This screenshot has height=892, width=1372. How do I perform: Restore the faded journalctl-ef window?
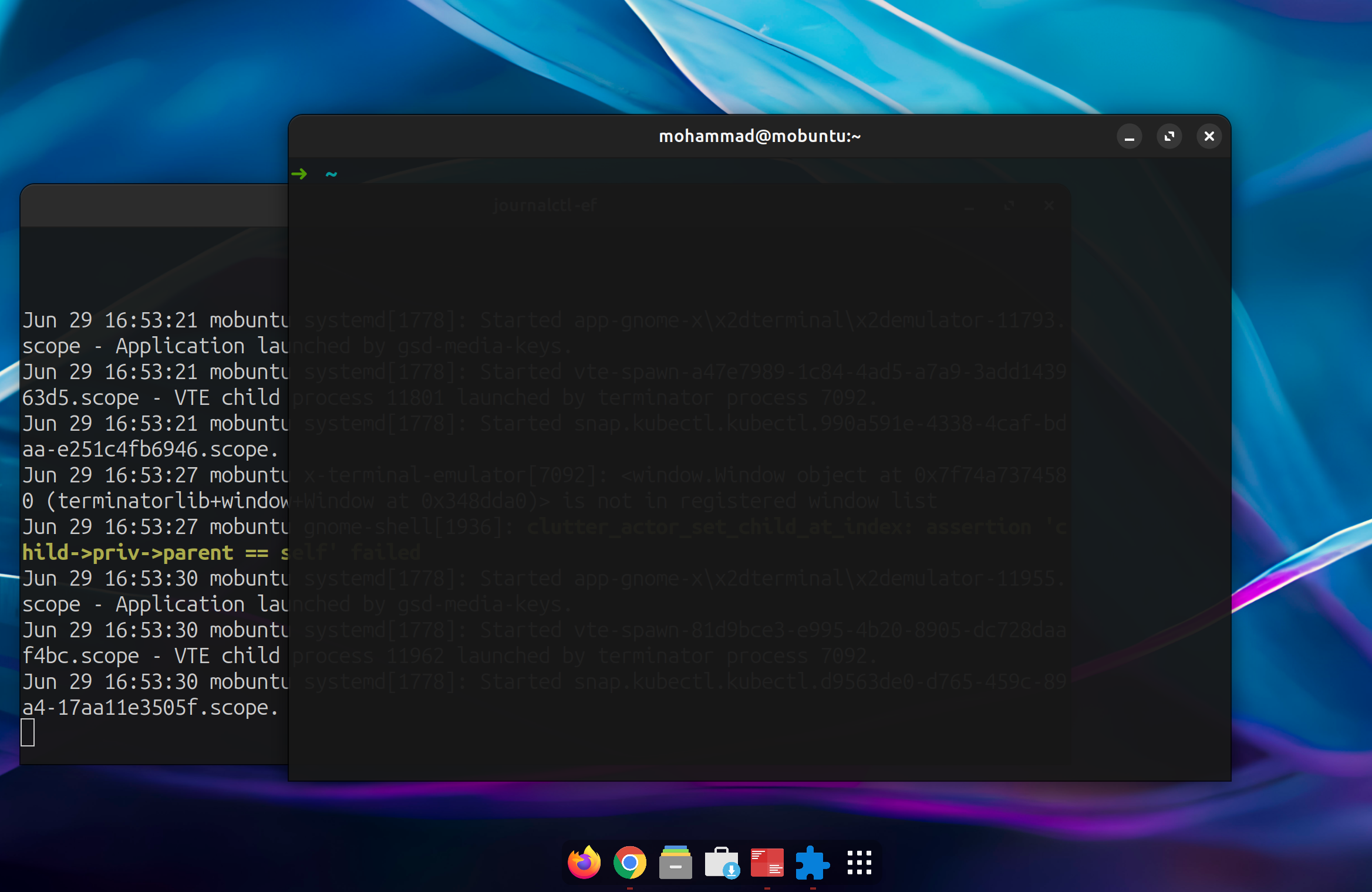tap(1009, 206)
